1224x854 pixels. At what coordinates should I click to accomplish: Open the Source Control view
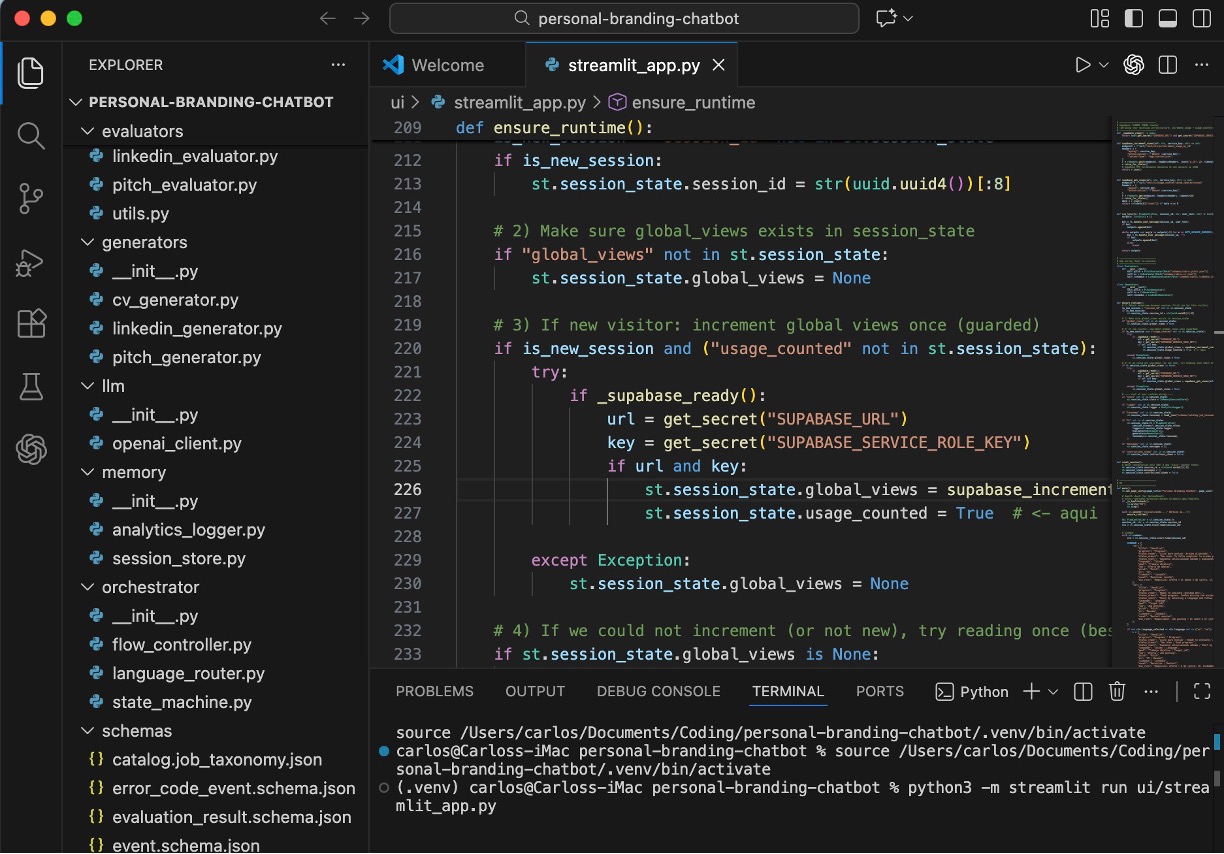31,199
